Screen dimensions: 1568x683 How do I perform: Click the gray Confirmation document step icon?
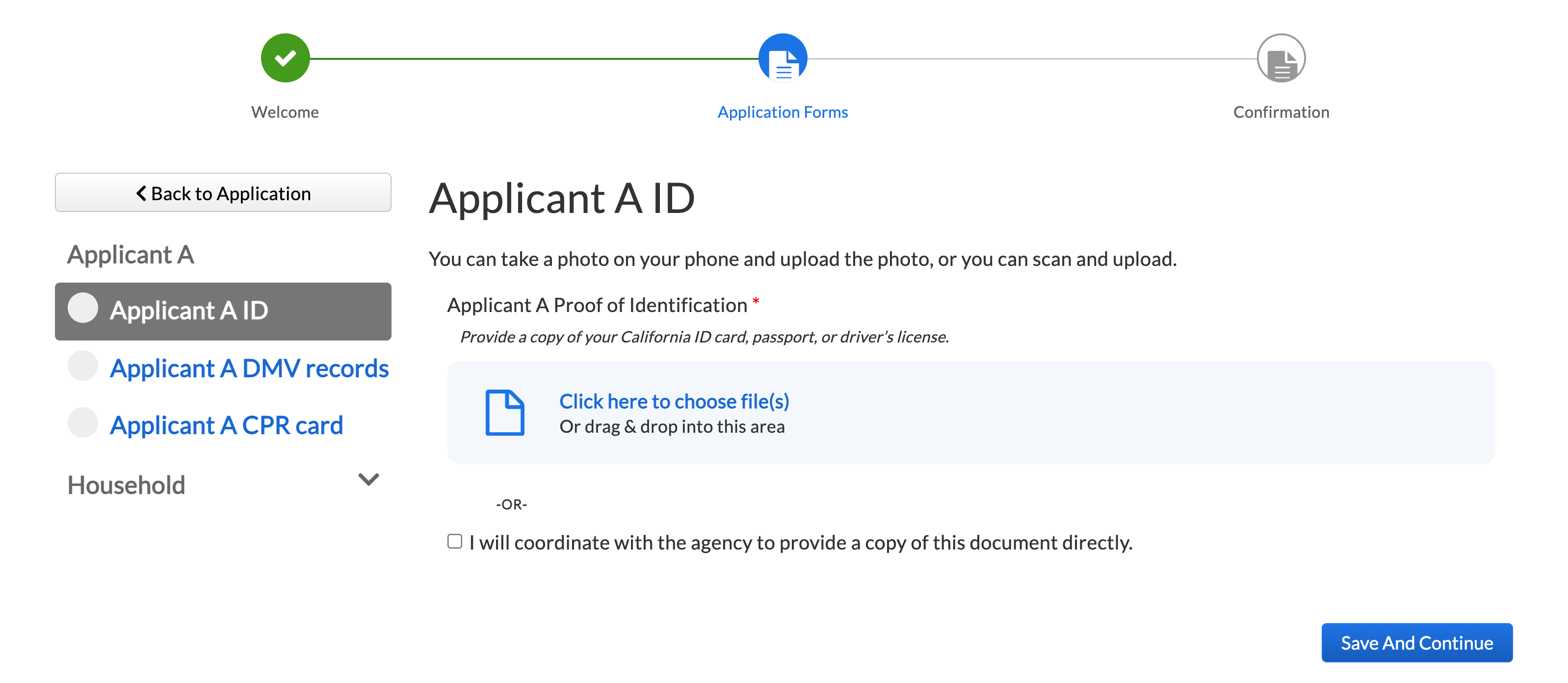tap(1281, 58)
